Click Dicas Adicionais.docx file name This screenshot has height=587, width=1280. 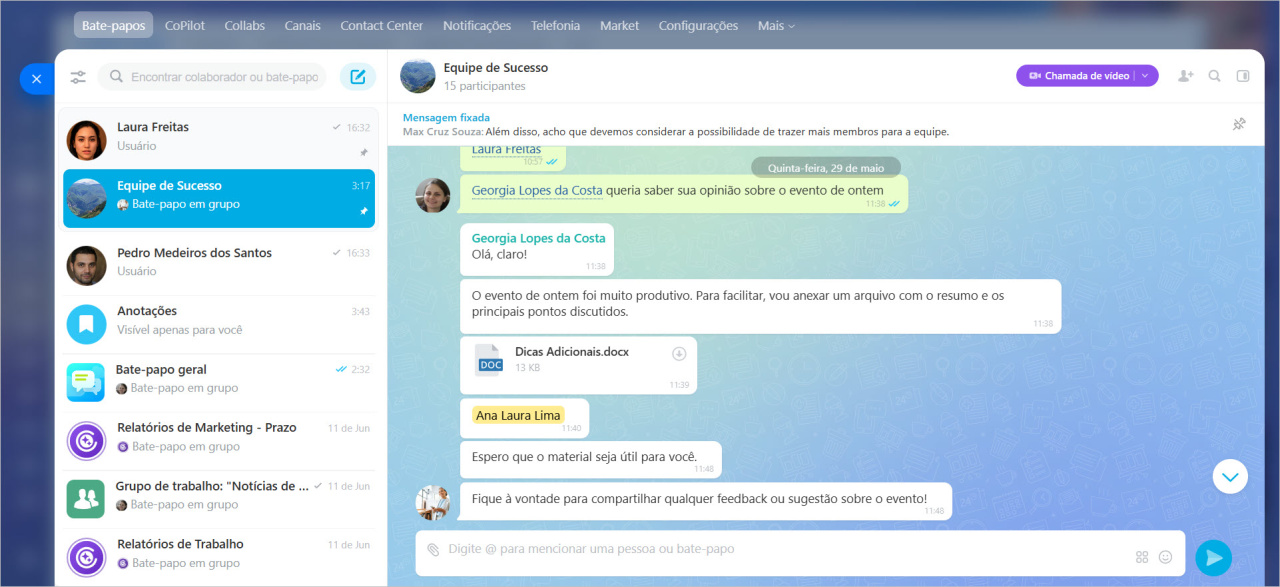coord(572,352)
